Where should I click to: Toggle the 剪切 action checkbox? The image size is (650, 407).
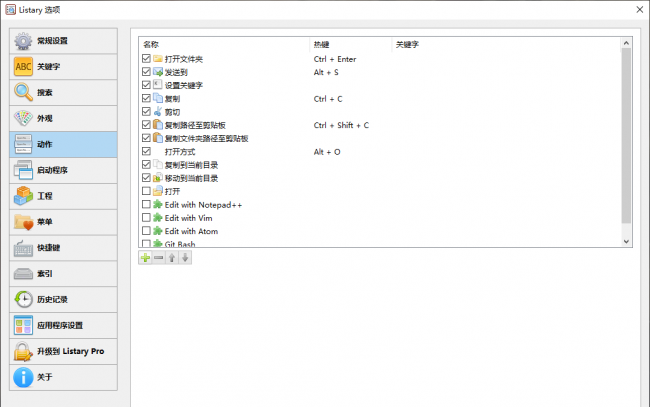[x=146, y=111]
